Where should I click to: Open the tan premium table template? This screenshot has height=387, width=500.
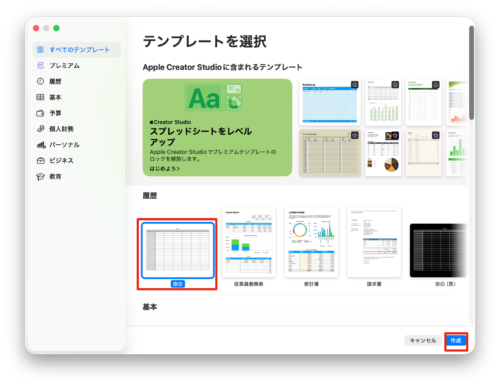[x=330, y=153]
